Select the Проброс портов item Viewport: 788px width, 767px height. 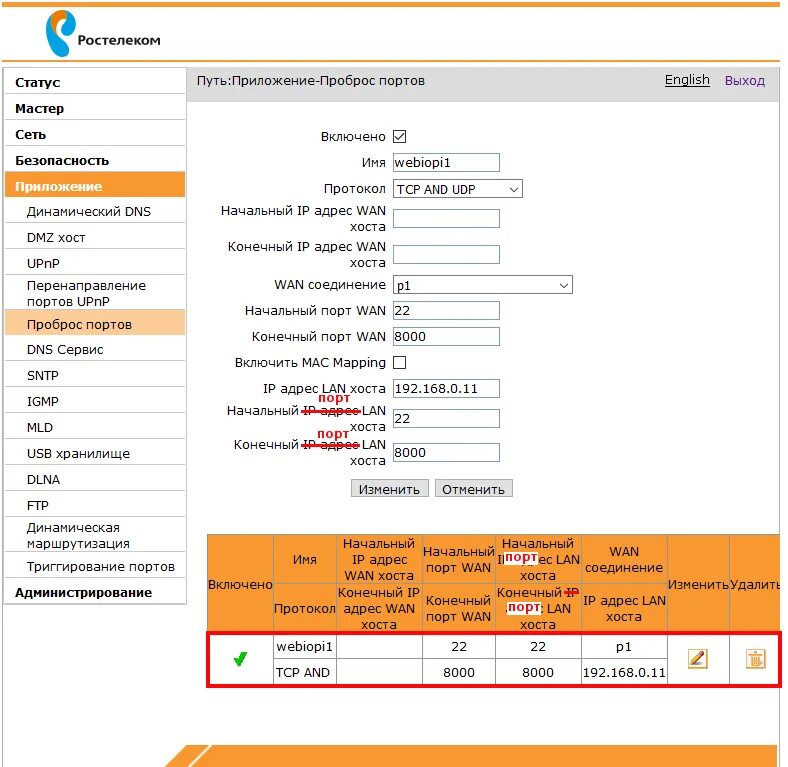tap(95, 324)
